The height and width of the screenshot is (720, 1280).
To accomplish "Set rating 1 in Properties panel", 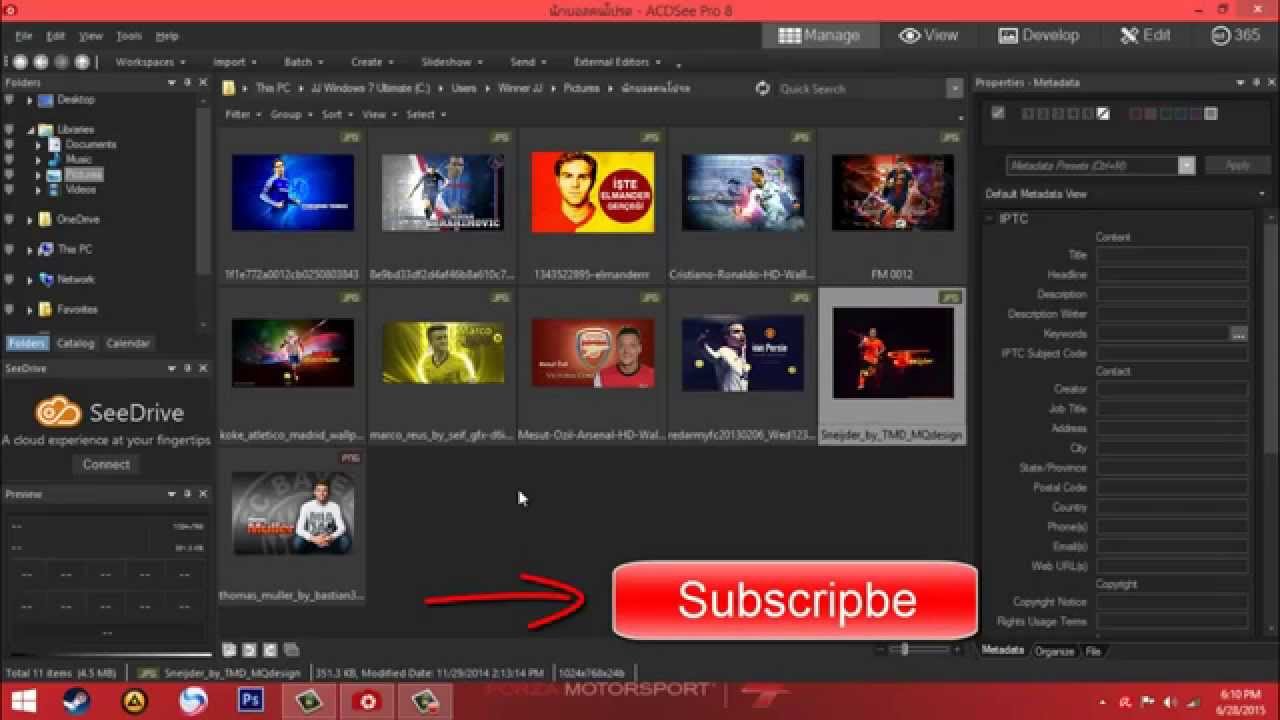I will 1027,114.
